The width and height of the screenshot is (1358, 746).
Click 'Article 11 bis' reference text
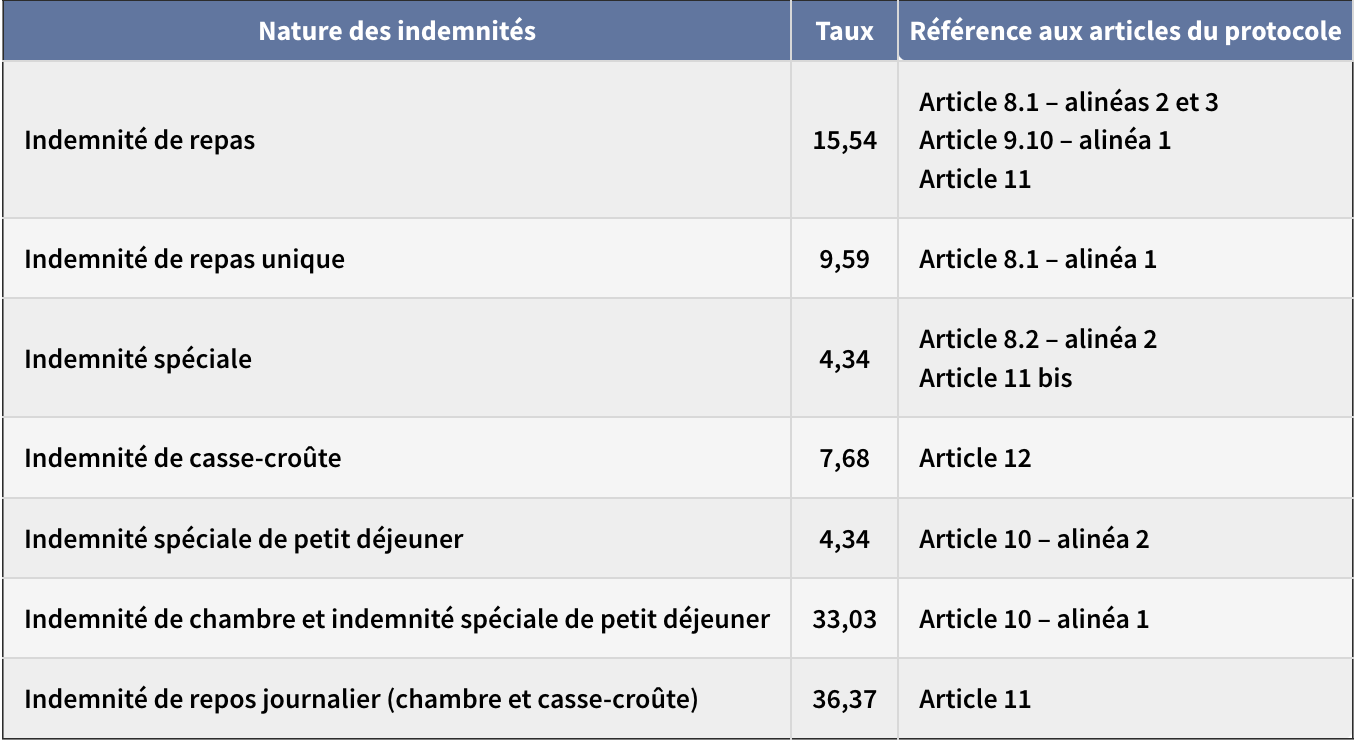point(995,378)
